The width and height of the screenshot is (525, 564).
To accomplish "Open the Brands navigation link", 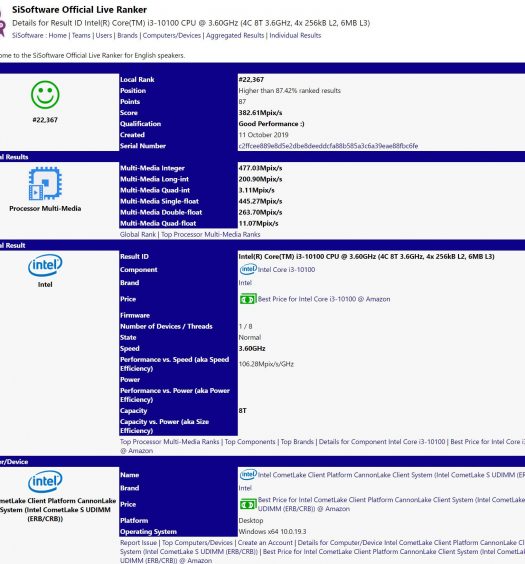I will point(127,35).
